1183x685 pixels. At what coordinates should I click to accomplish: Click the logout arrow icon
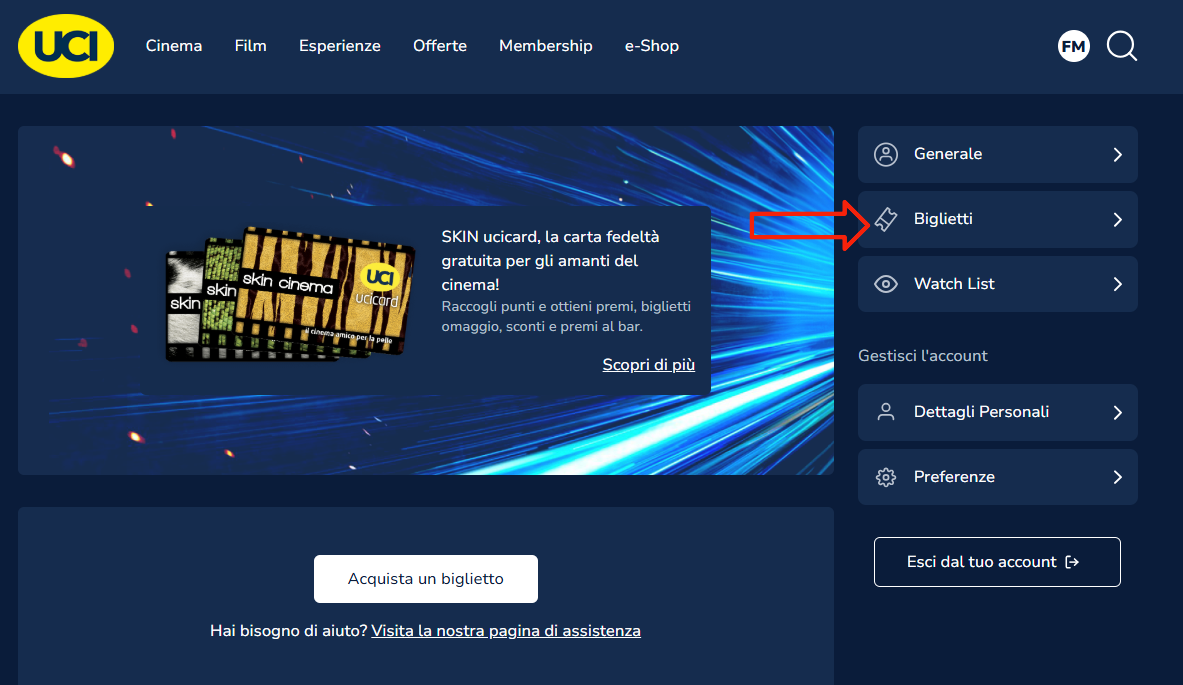click(x=1072, y=562)
